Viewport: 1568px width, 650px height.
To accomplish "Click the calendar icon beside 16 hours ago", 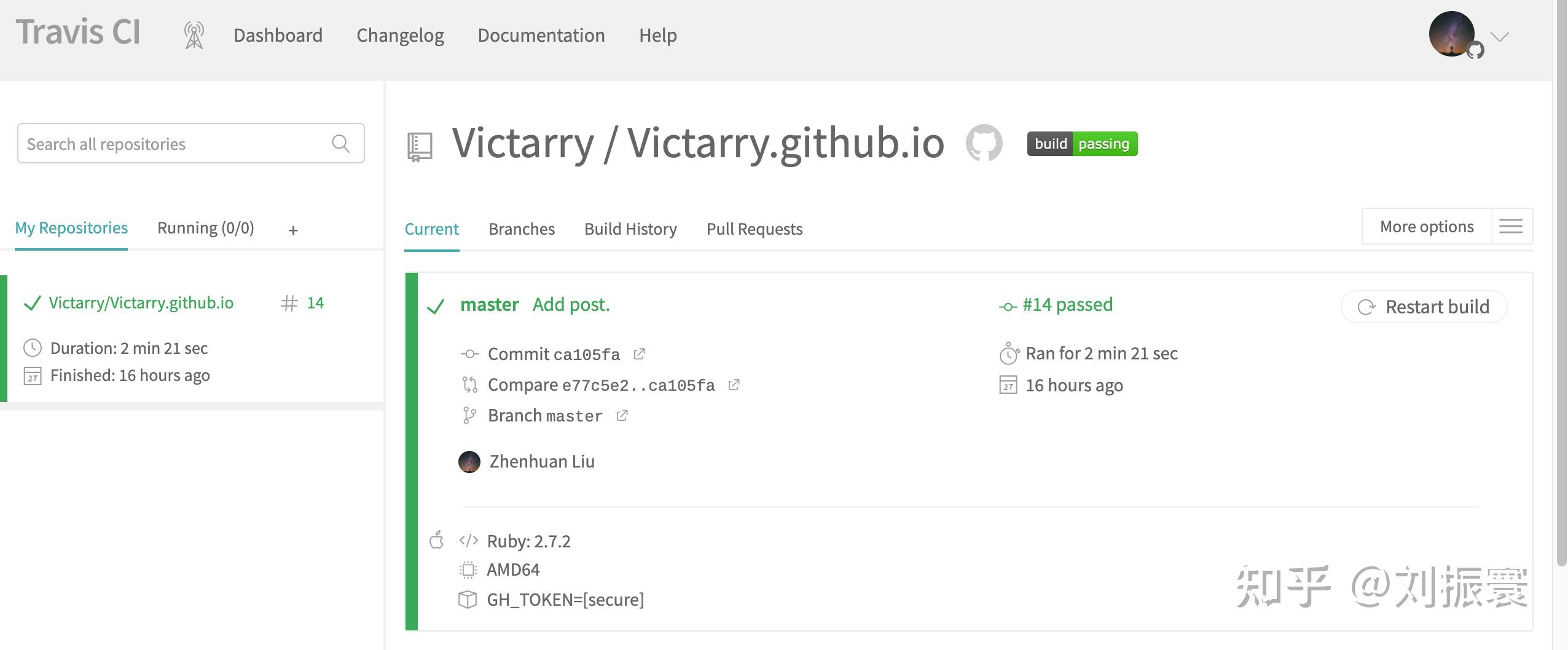I will click(1008, 385).
